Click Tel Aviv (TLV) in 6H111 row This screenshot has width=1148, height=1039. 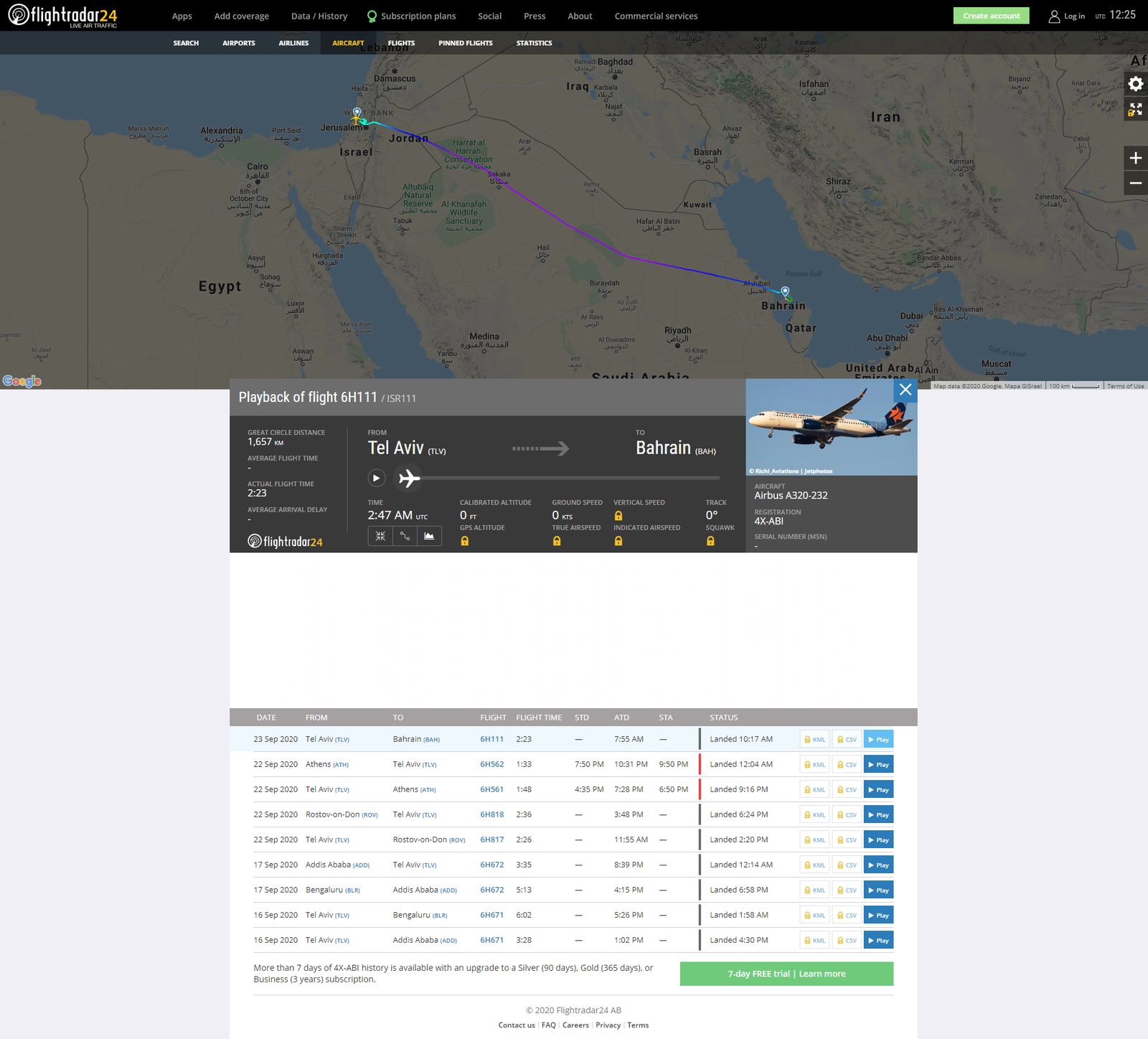(327, 739)
